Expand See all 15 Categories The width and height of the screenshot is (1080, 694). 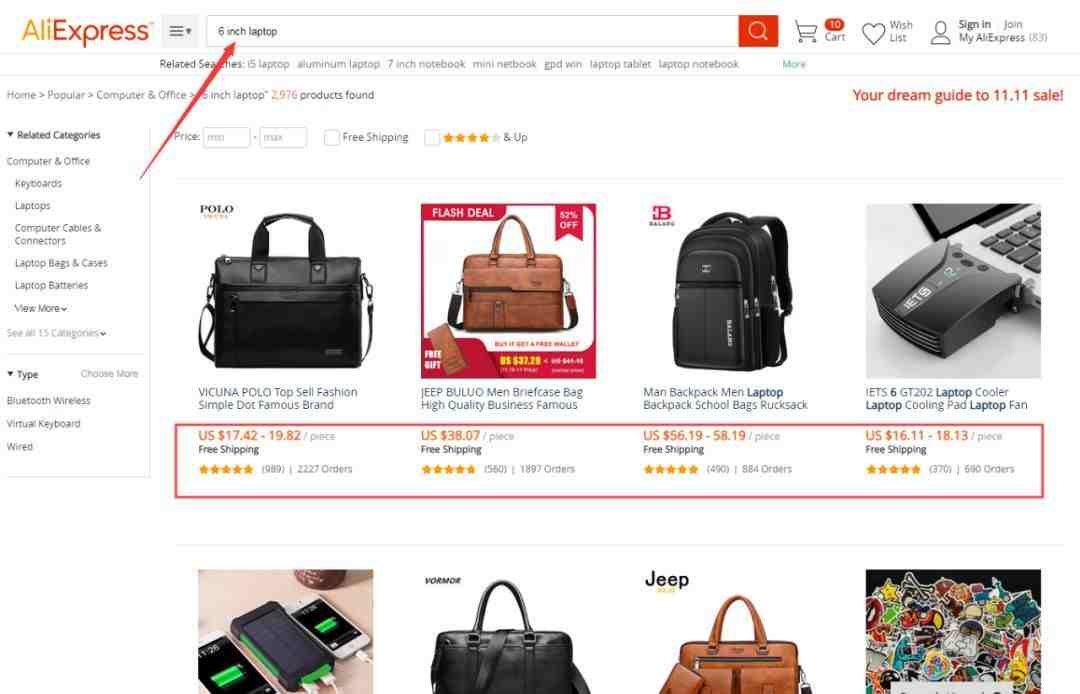[x=56, y=333]
